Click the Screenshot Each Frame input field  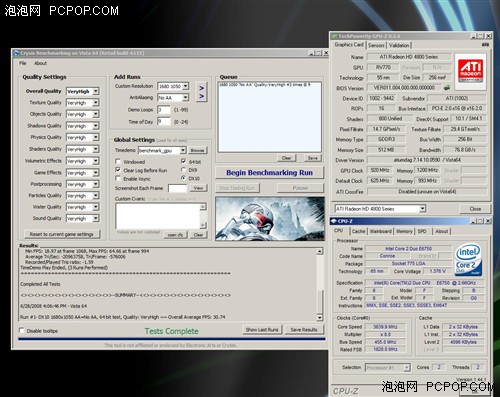(178, 188)
